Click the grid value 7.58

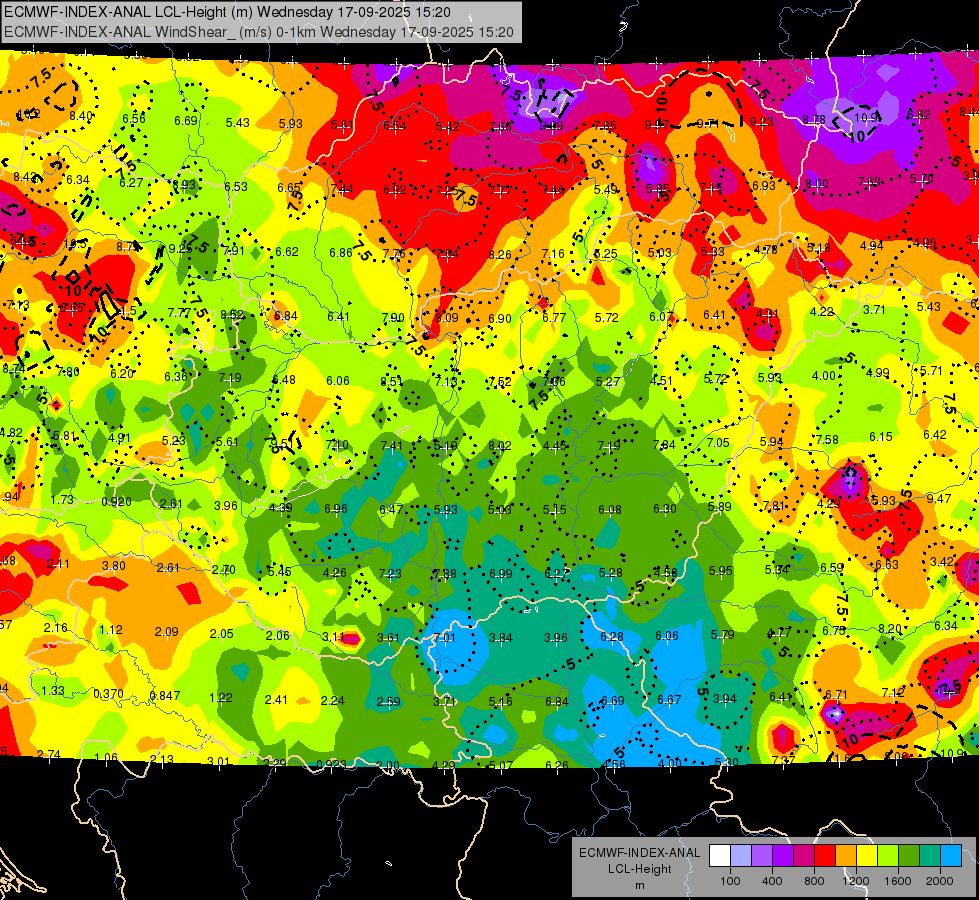[x=827, y=440]
